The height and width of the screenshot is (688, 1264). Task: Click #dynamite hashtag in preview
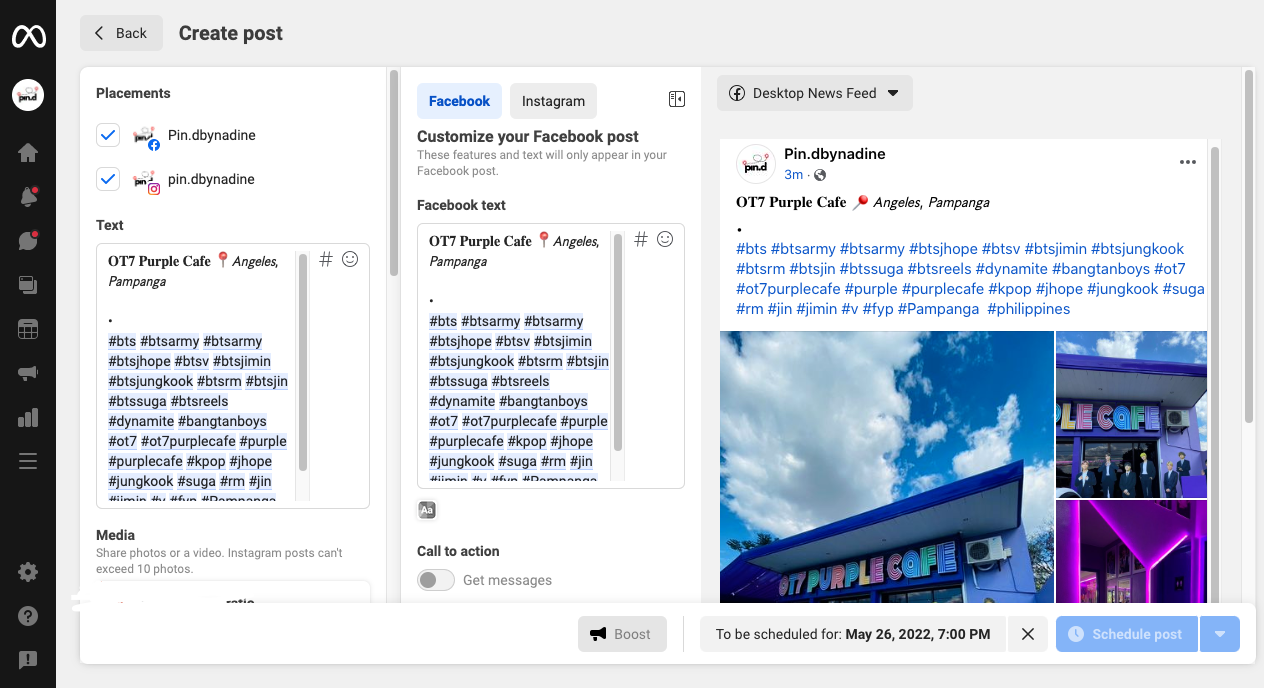click(x=1012, y=269)
